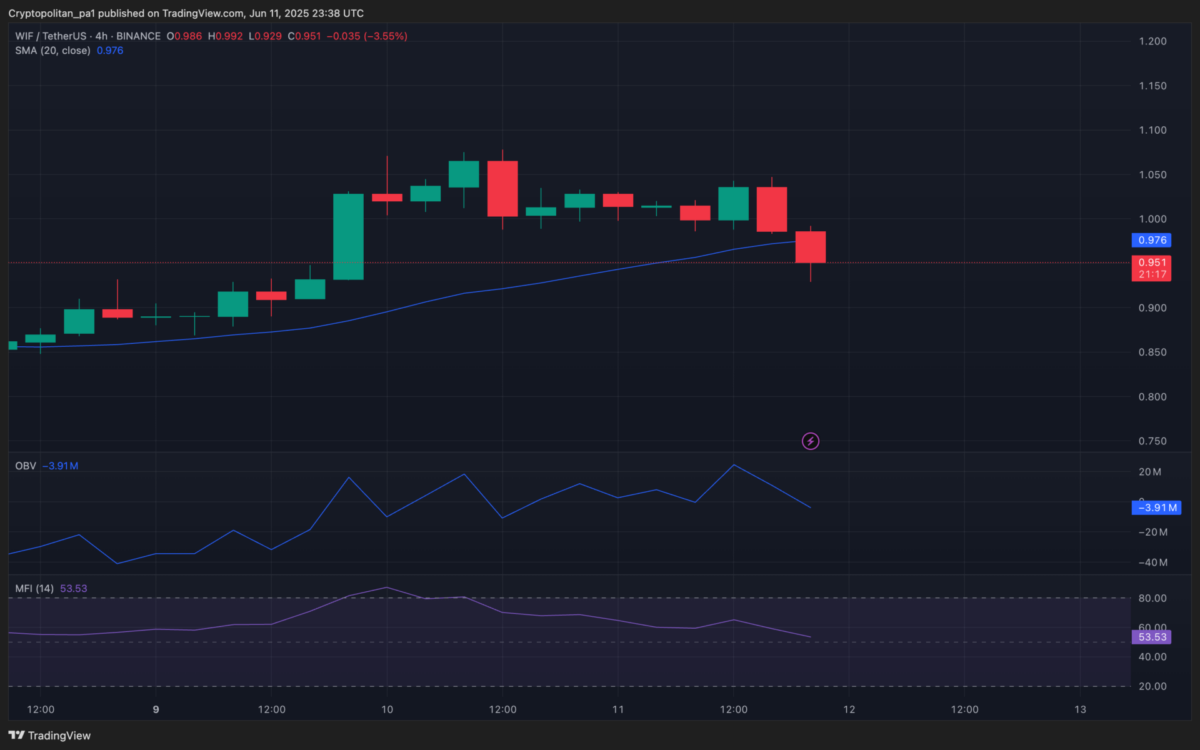Click the purple 53.53 MFI axis tag

(1150, 637)
